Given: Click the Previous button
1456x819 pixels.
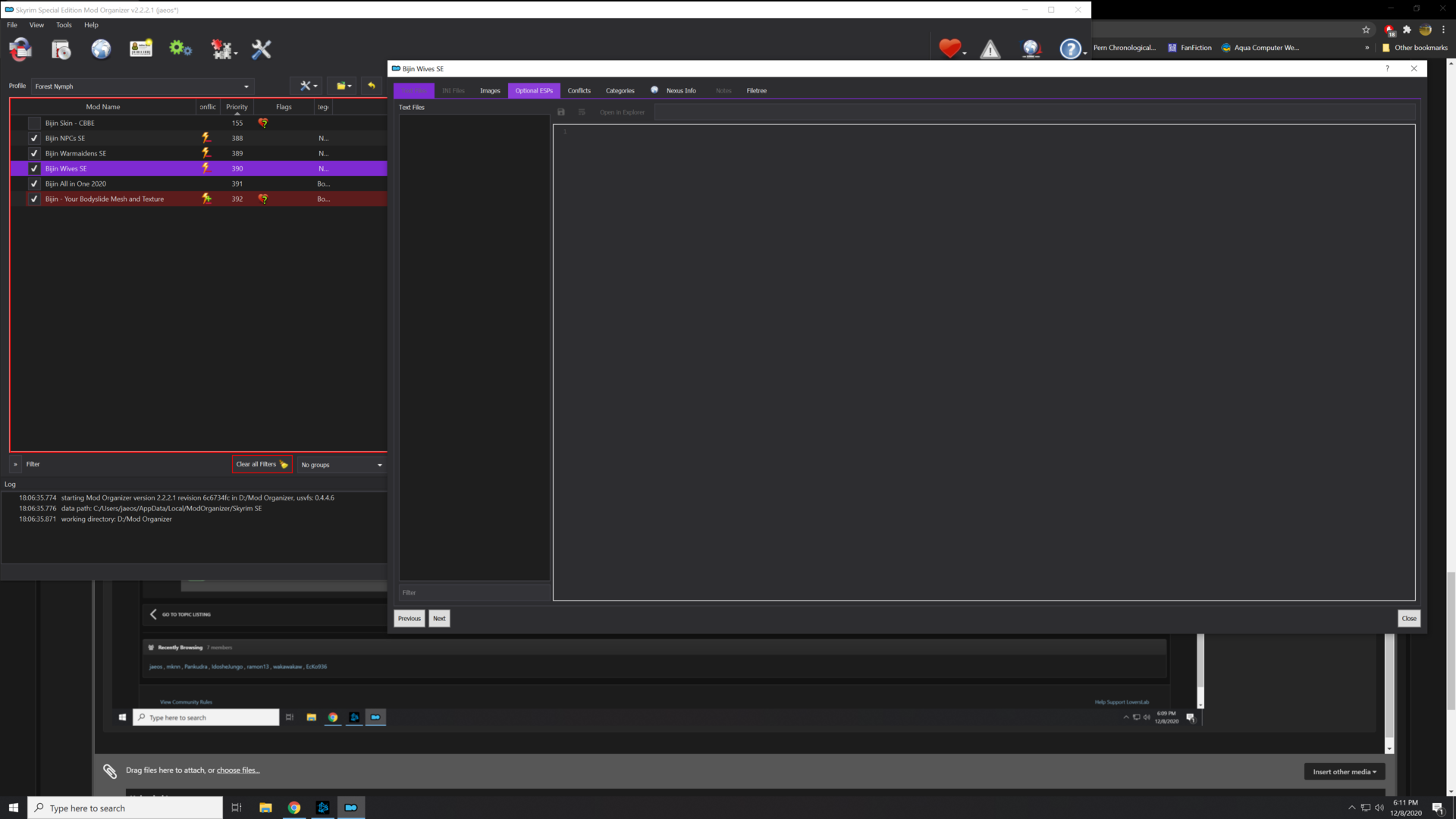Looking at the screenshot, I should (409, 619).
